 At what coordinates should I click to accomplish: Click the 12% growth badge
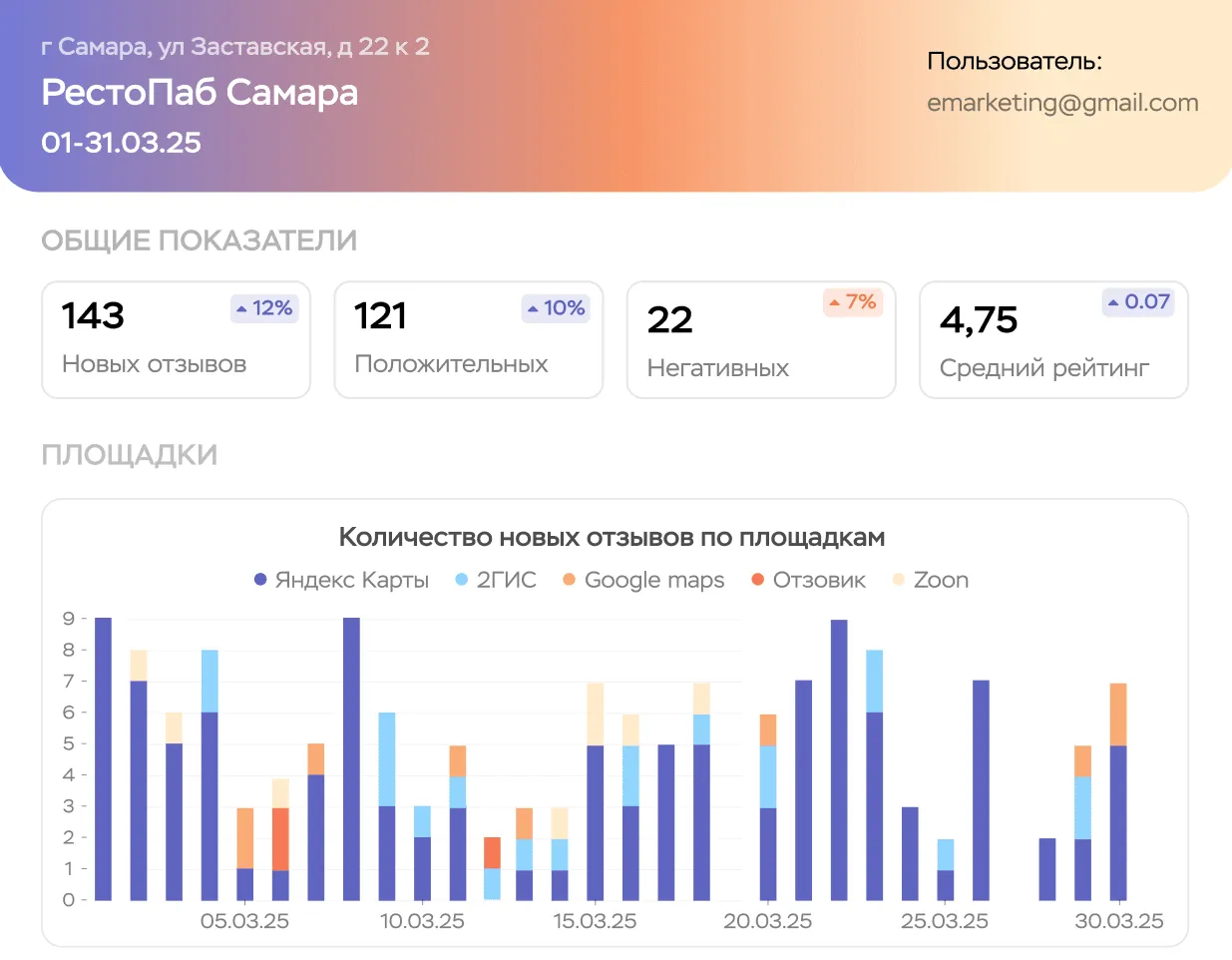click(264, 308)
